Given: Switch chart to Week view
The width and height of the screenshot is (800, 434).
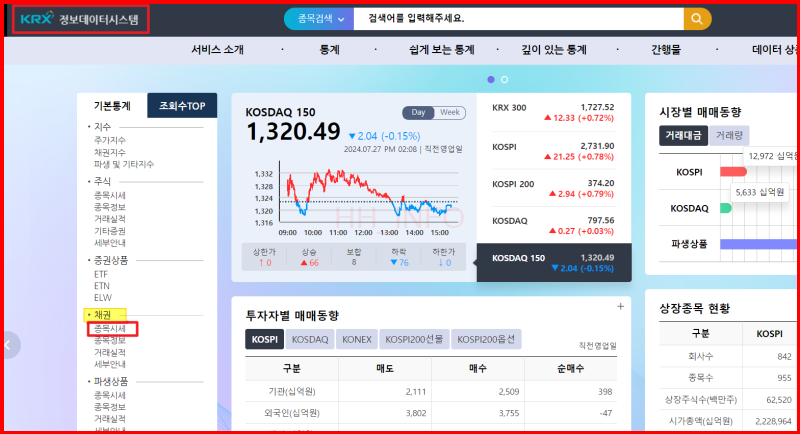Looking at the screenshot, I should click(x=450, y=113).
